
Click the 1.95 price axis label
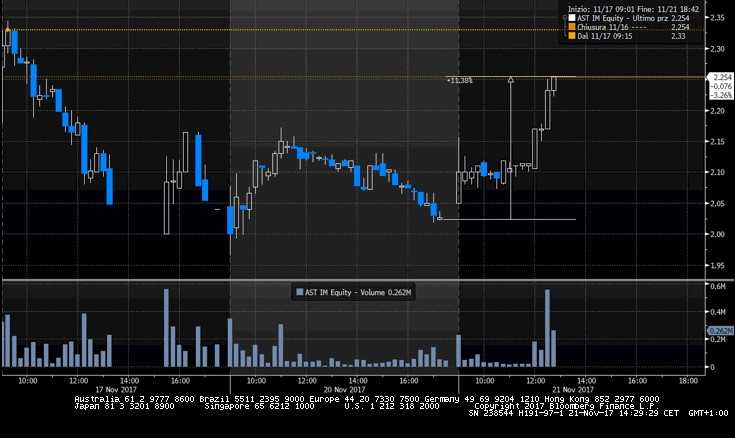pyautogui.click(x=717, y=265)
